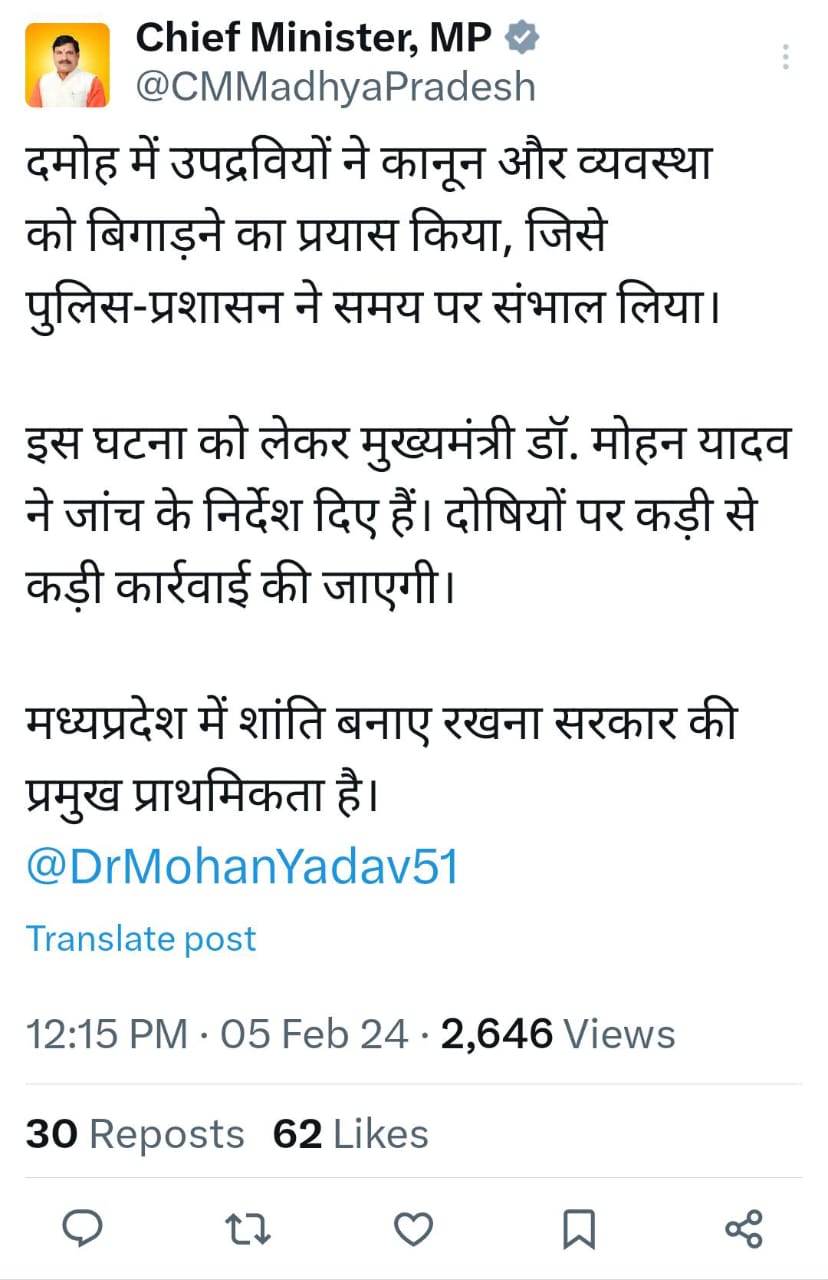This screenshot has width=828, height=1280.
Task: Tap the share icon
Action: [743, 1228]
